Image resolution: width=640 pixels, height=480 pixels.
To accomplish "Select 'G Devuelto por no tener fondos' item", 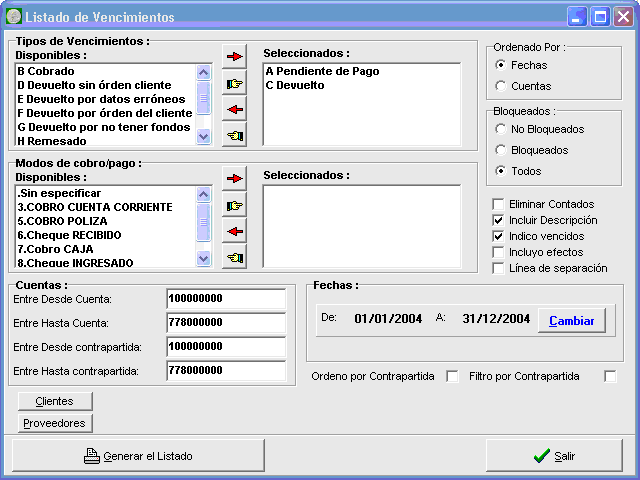I will (x=105, y=127).
